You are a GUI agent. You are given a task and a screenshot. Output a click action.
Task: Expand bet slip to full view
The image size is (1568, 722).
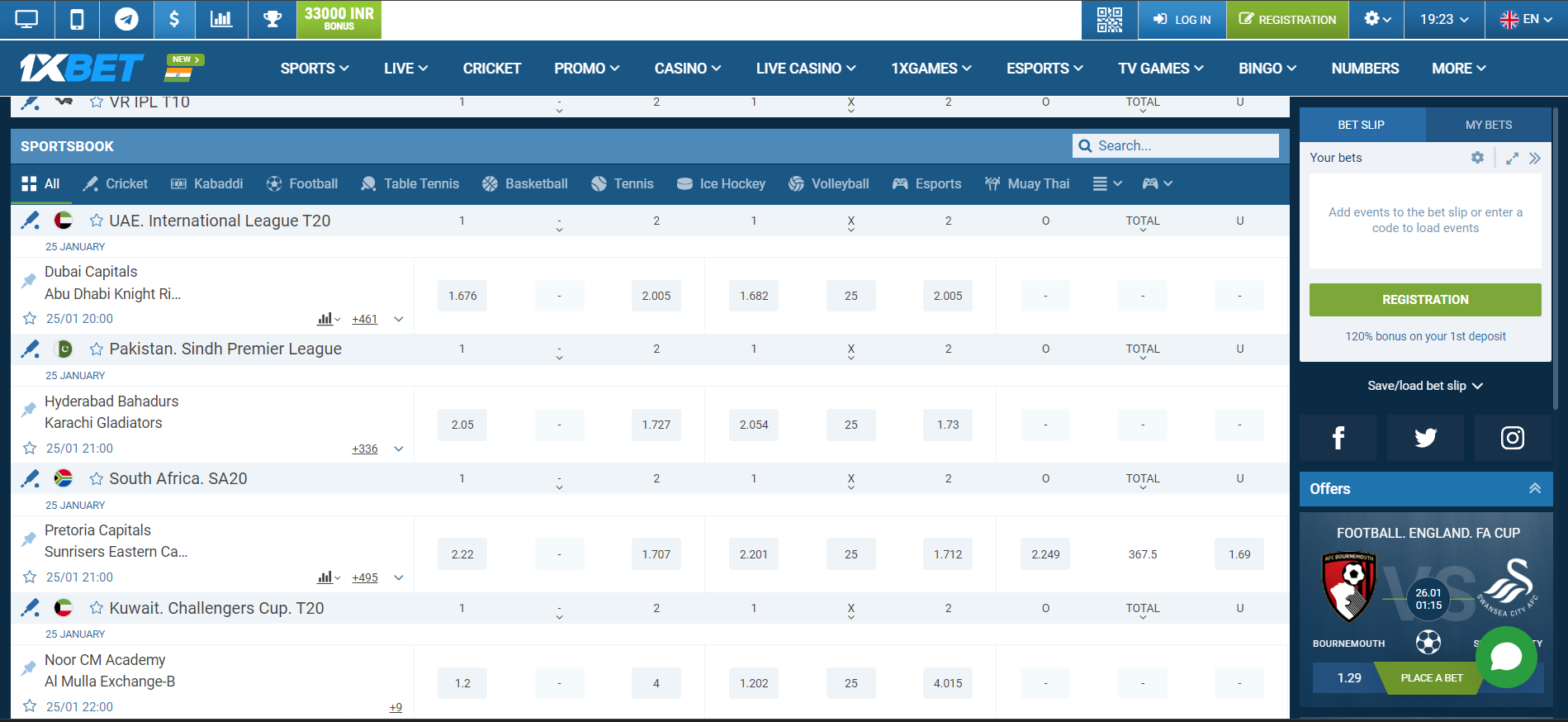(1512, 158)
